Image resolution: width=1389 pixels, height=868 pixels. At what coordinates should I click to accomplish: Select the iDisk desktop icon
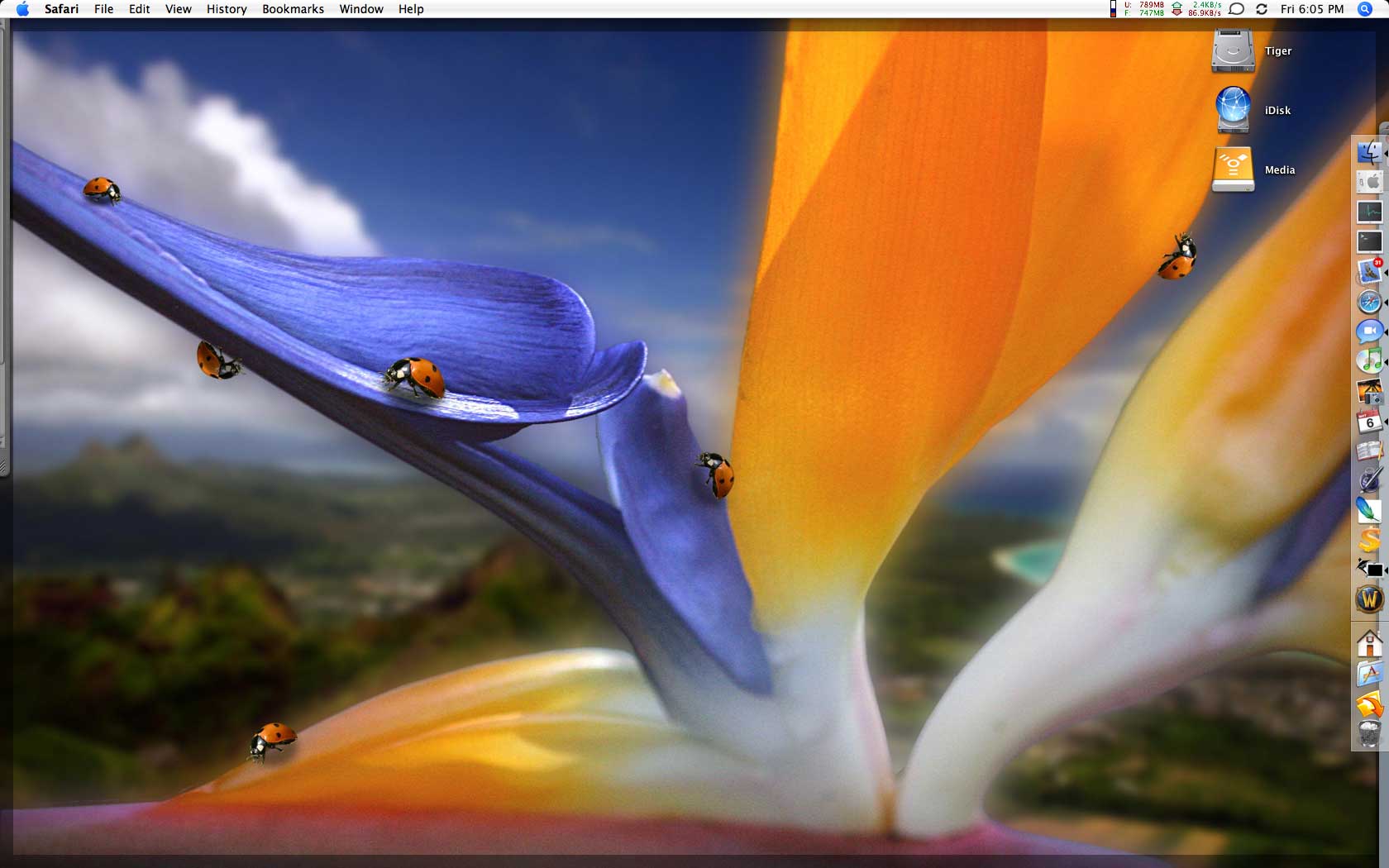pos(1234,110)
